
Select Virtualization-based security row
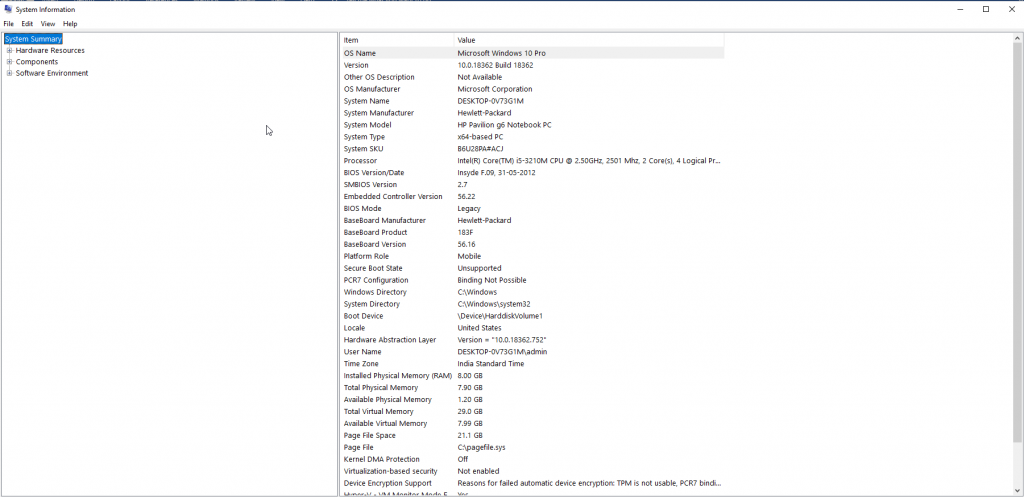point(532,472)
